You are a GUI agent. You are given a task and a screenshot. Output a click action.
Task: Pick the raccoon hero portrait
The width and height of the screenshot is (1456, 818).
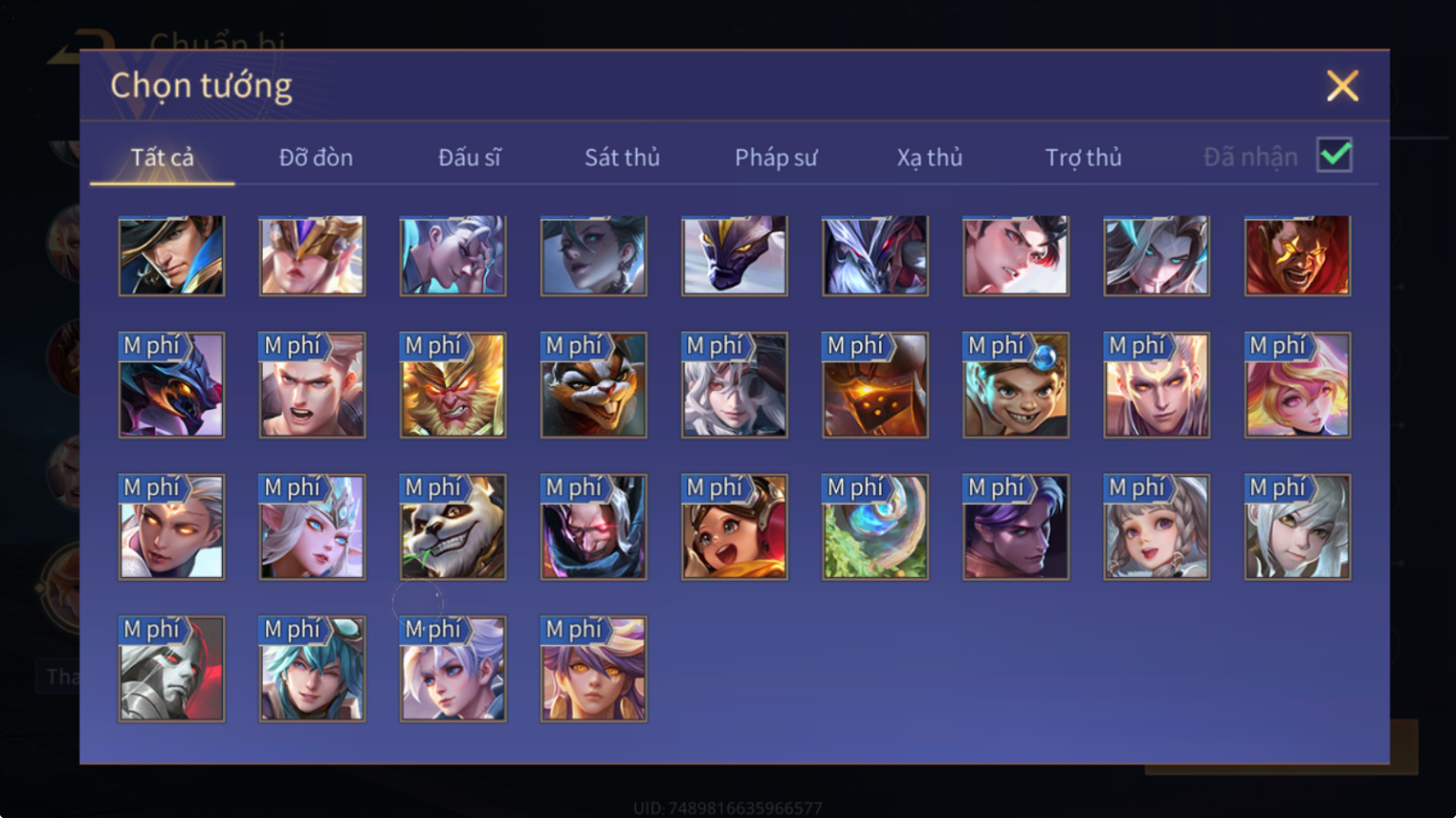(x=593, y=384)
